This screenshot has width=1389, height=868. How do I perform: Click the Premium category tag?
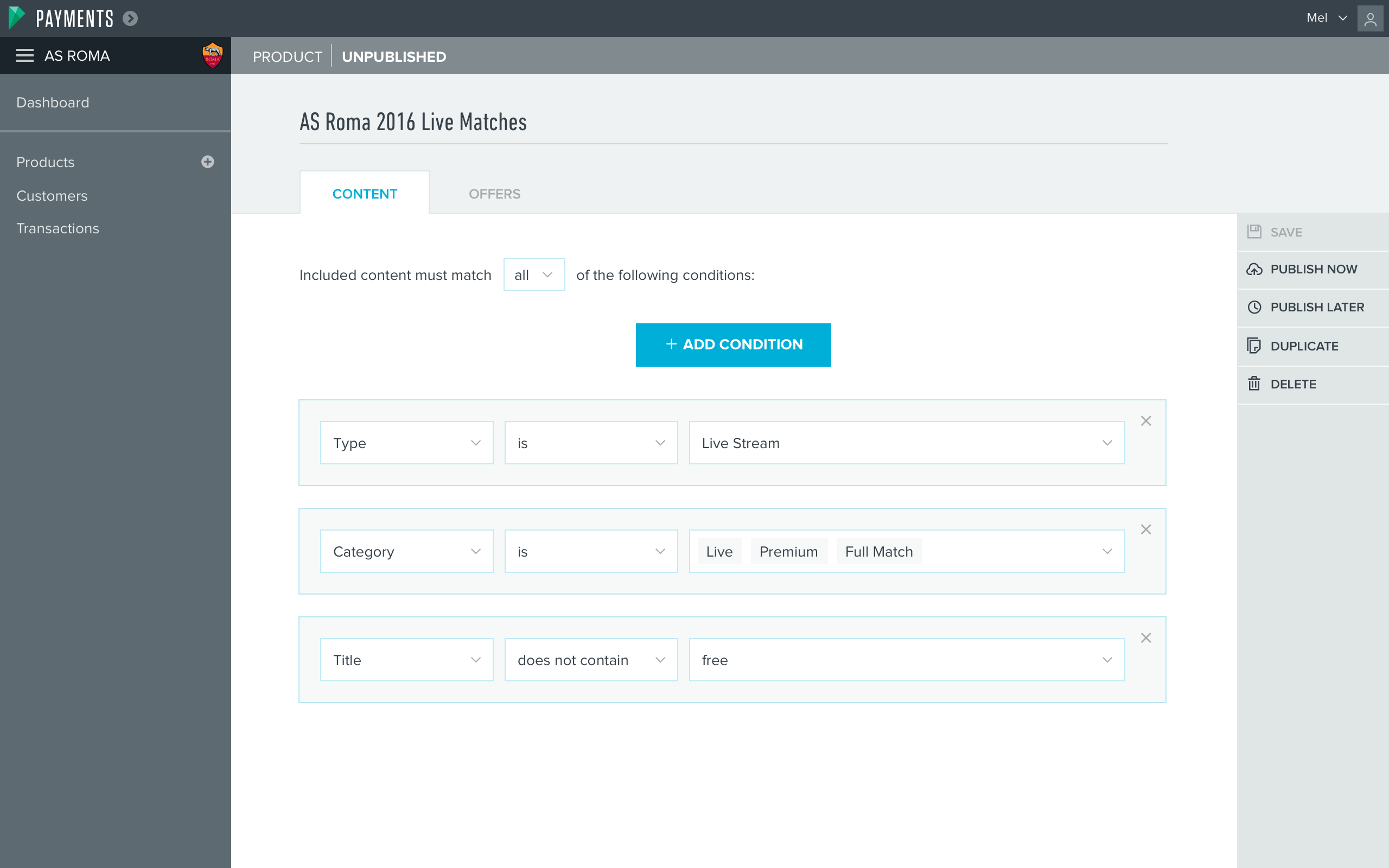pos(788,551)
